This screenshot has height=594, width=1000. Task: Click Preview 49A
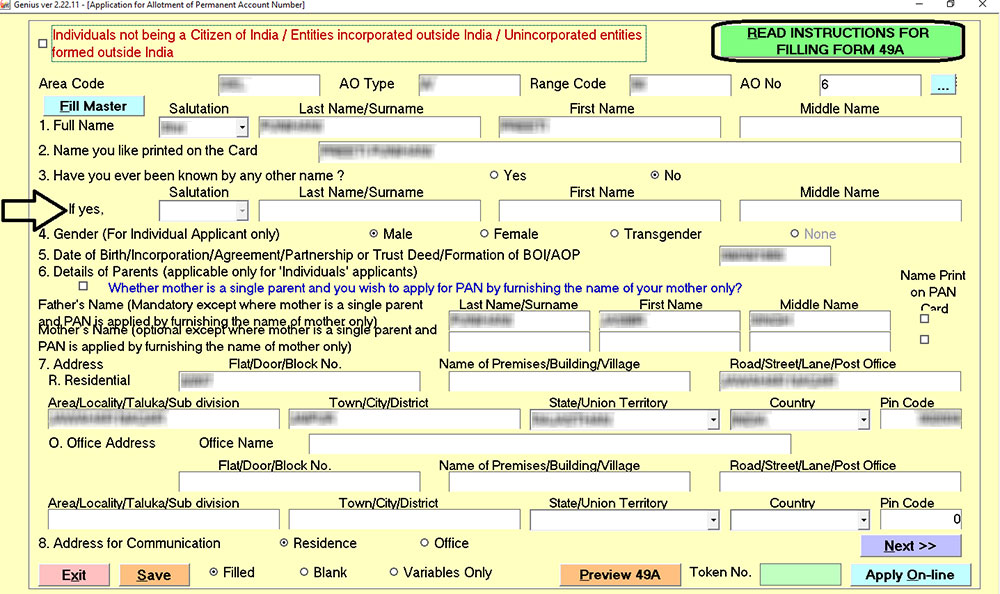tap(620, 575)
